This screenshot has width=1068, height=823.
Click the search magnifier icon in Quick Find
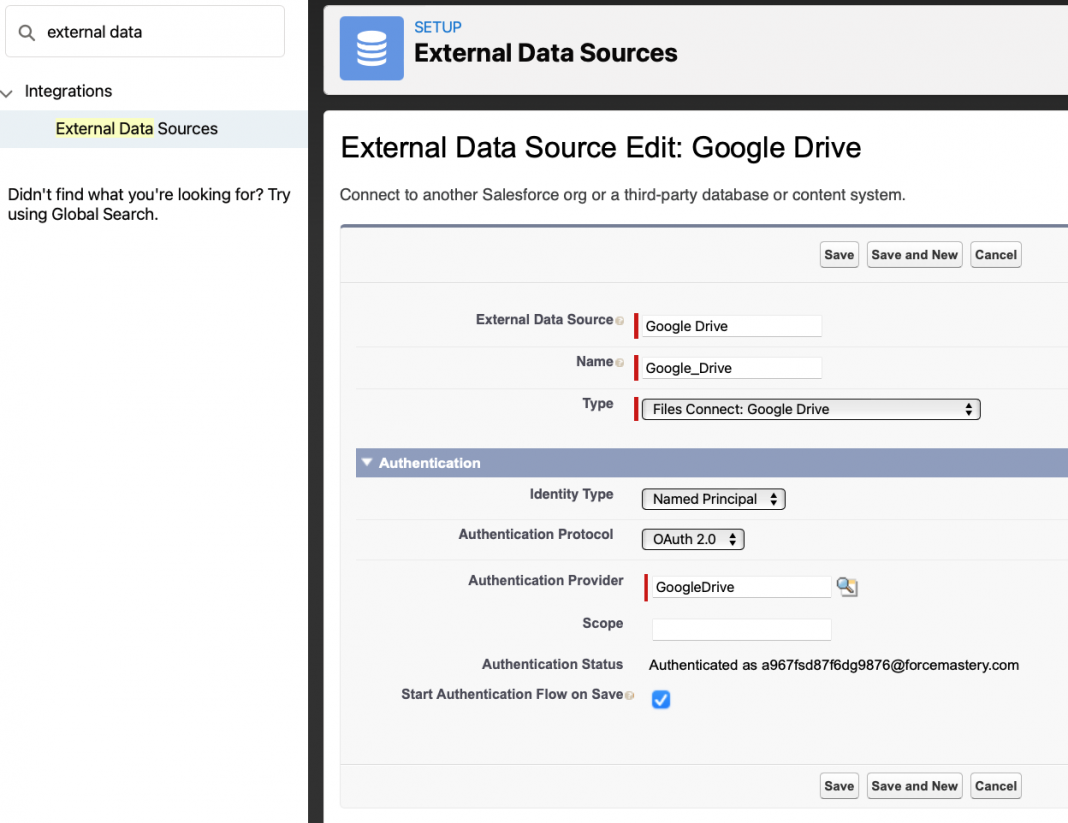click(x=27, y=32)
